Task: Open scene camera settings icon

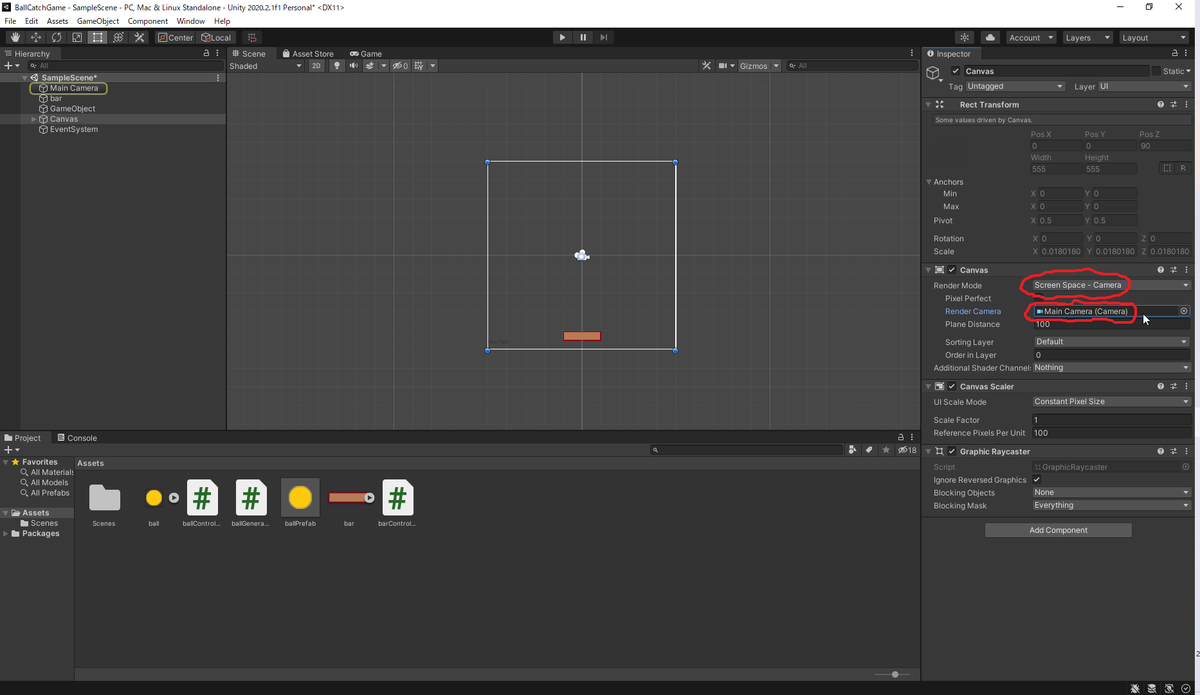Action: coord(722,66)
